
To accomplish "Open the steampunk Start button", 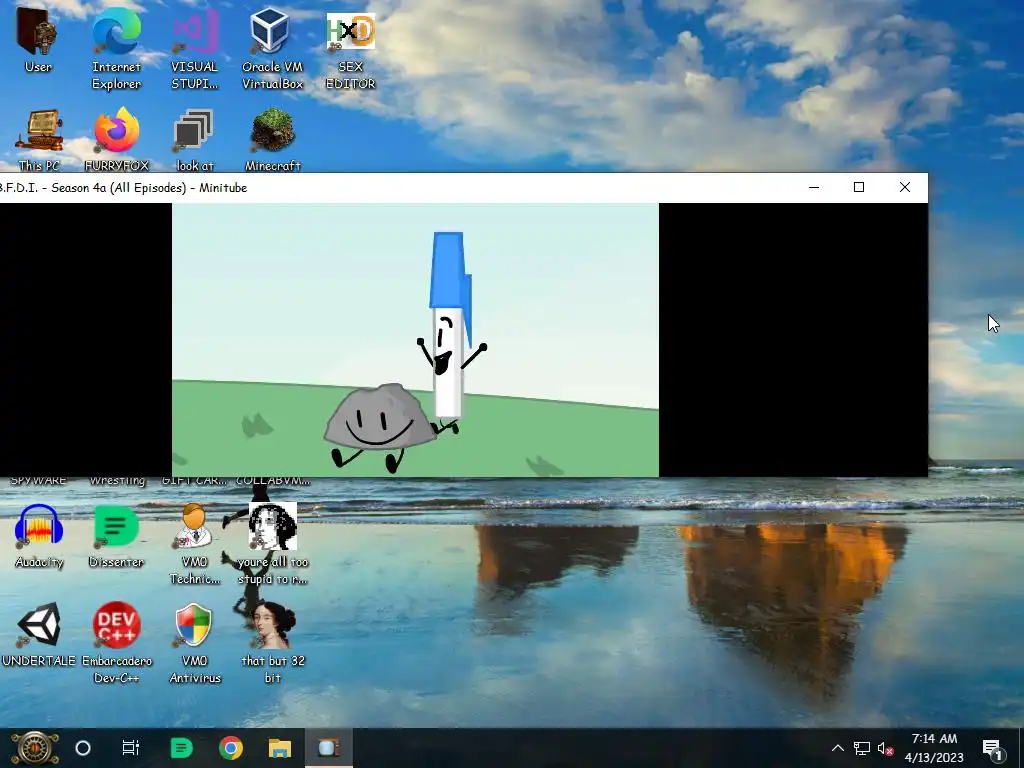I will click(34, 748).
